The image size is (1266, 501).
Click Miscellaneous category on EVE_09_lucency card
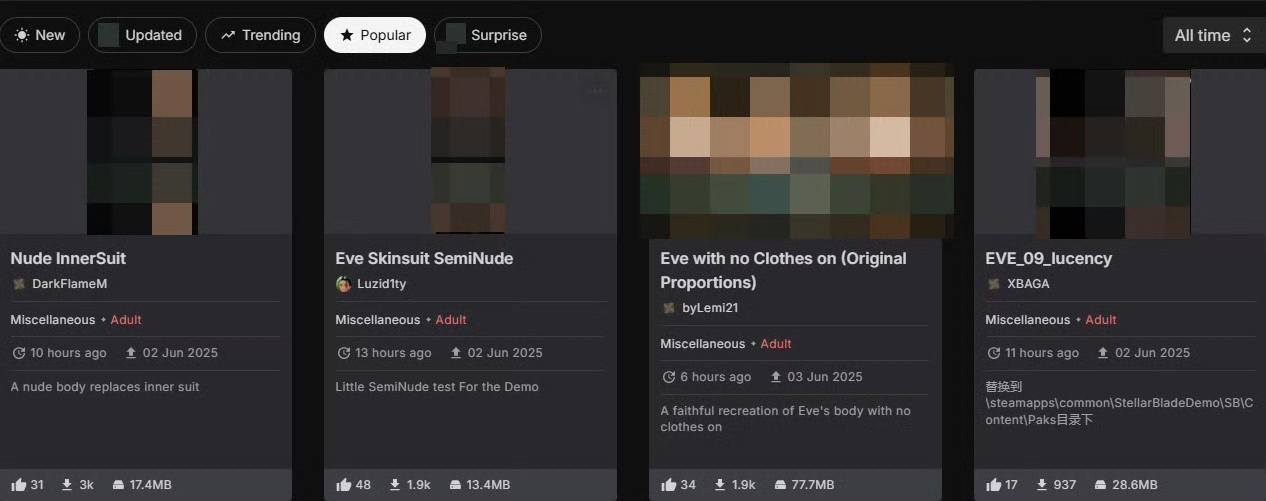coord(1028,320)
